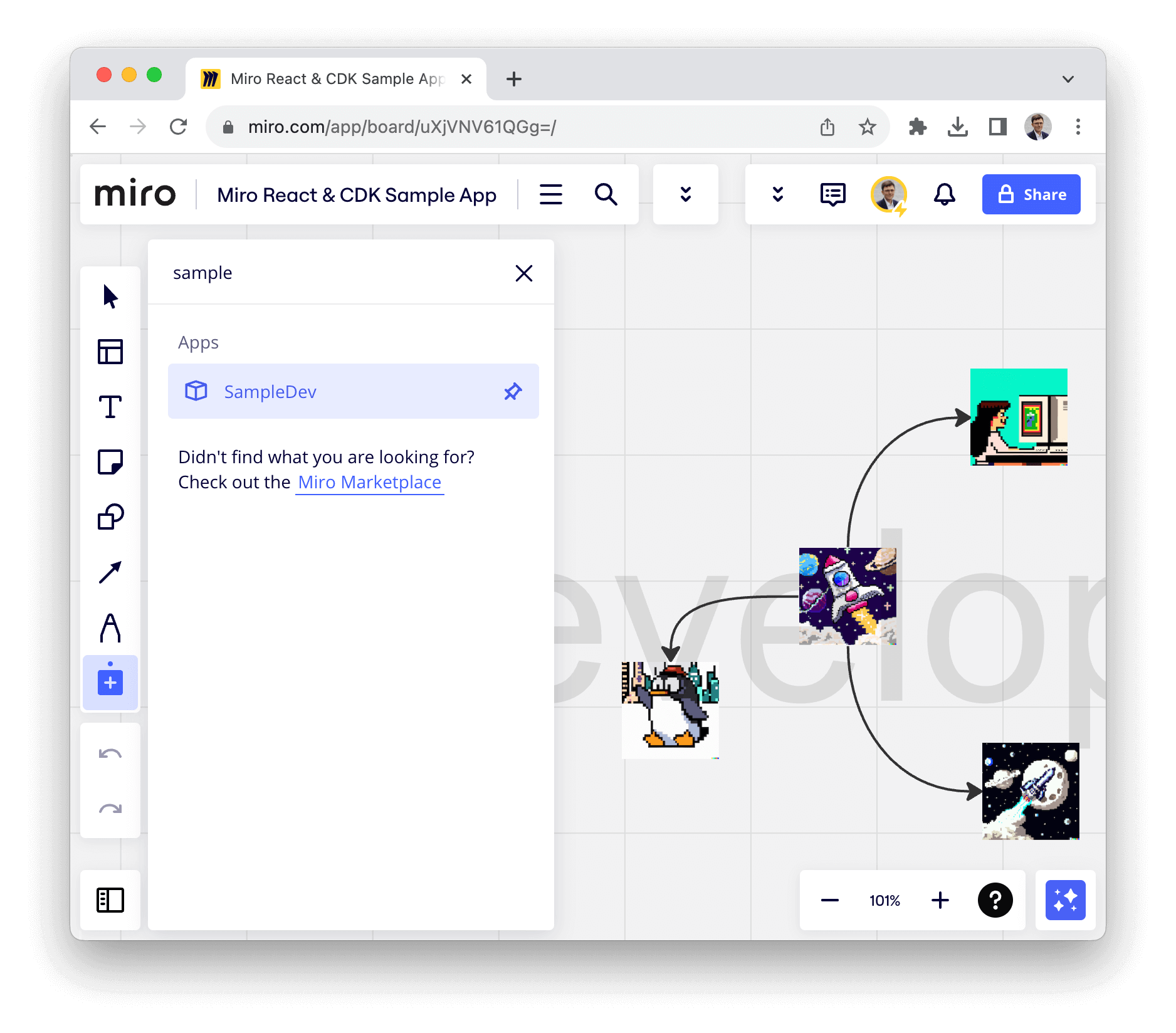Open browser downloads icon
Screen dimensions: 1176x1033
(958, 127)
